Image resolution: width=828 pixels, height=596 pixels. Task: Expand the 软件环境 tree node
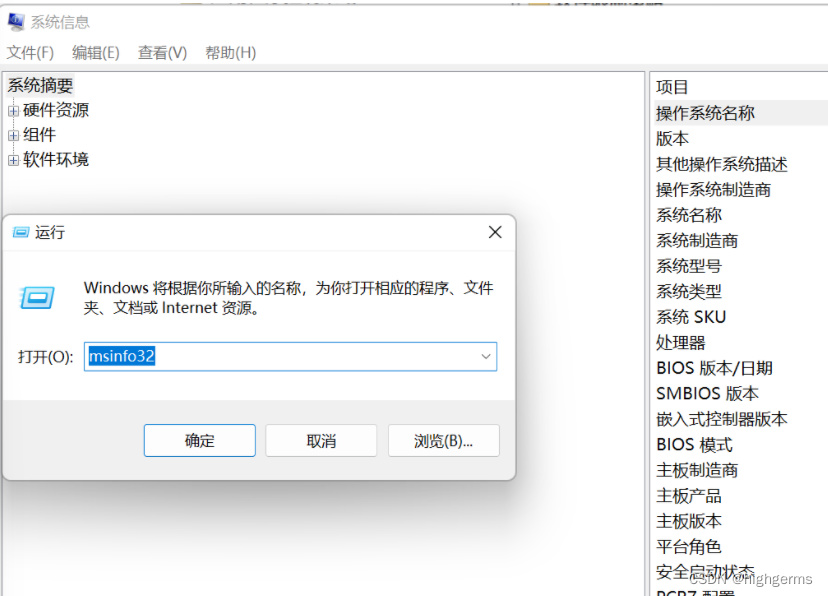pos(13,160)
